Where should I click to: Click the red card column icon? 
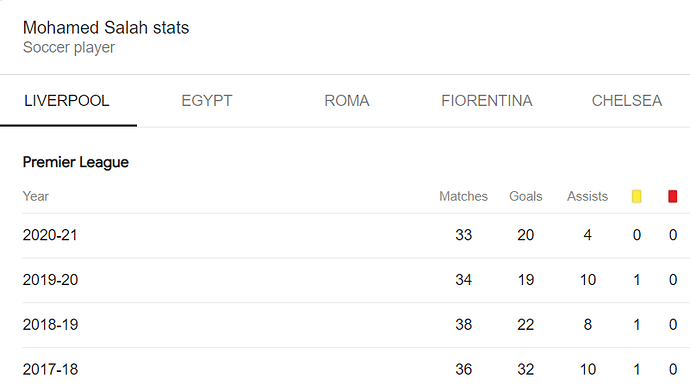pos(672,196)
